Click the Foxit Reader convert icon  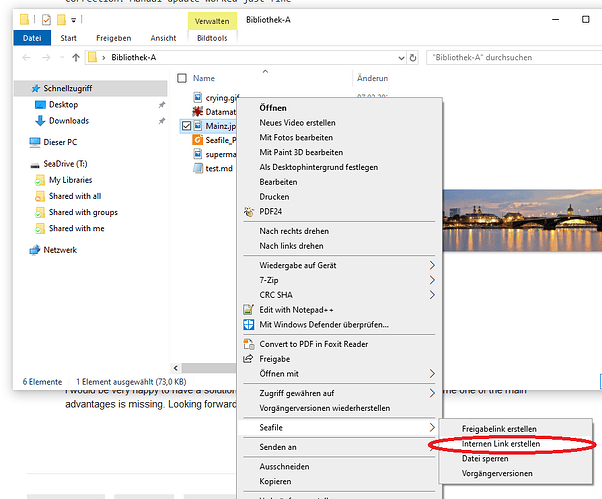pos(250,345)
